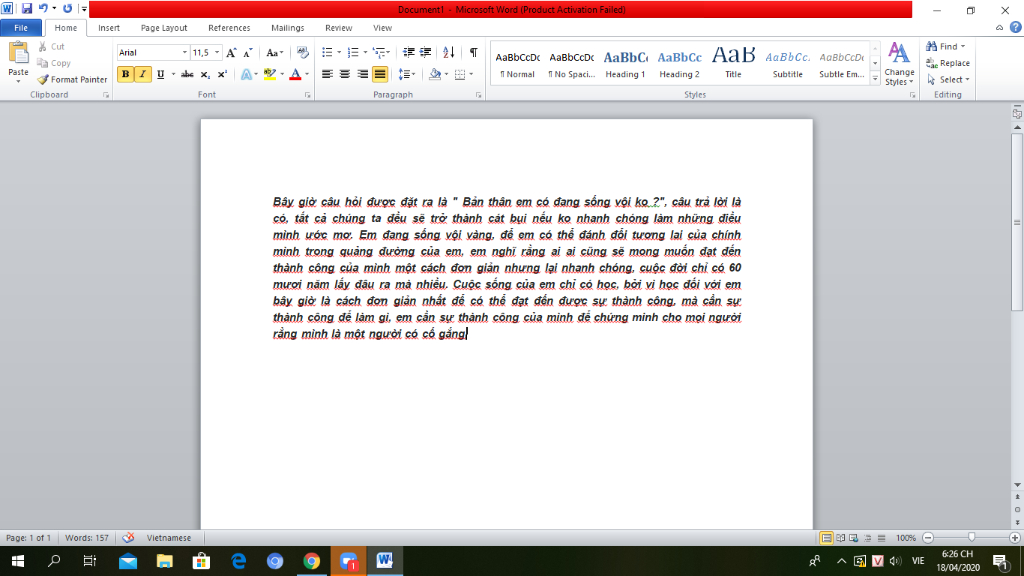Click the Copy icon
The image size is (1024, 576).
[x=42, y=63]
